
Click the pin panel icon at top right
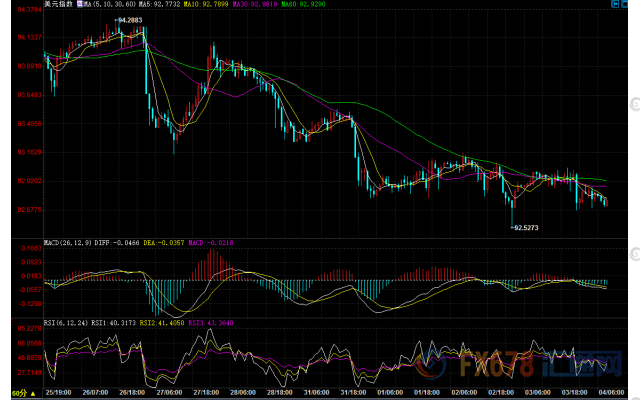pos(615,4)
